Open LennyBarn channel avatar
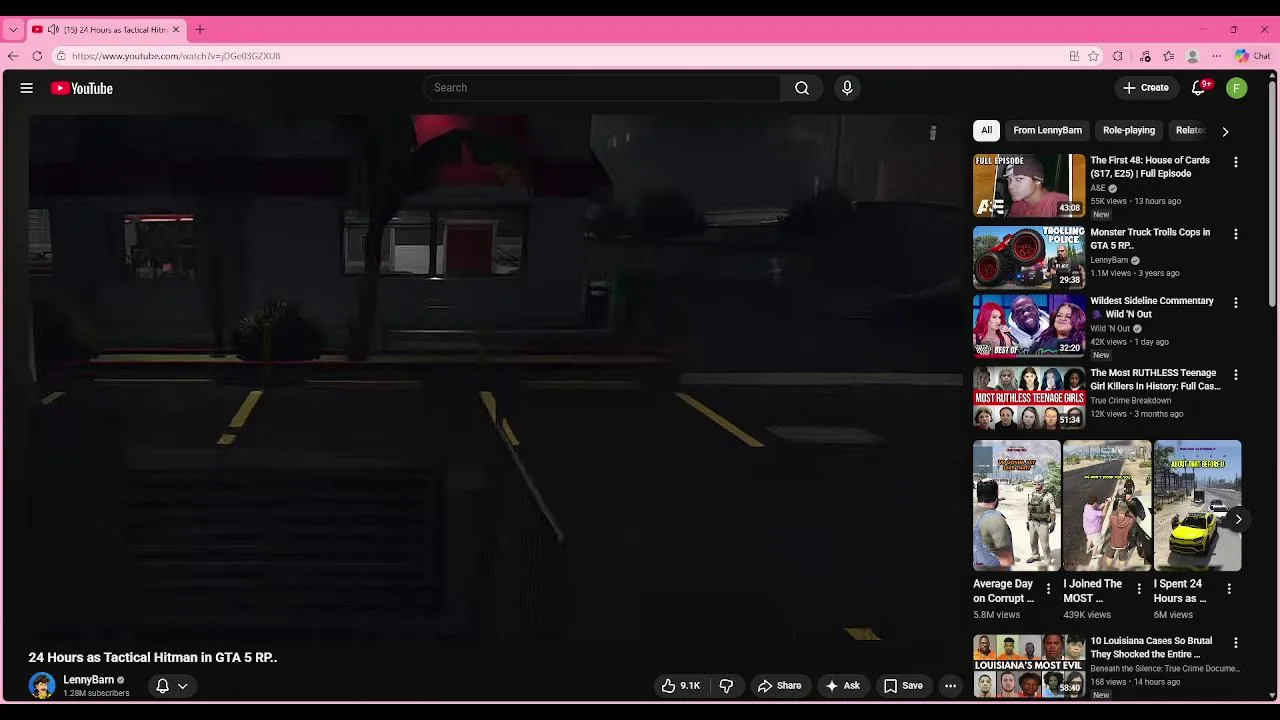 click(42, 686)
